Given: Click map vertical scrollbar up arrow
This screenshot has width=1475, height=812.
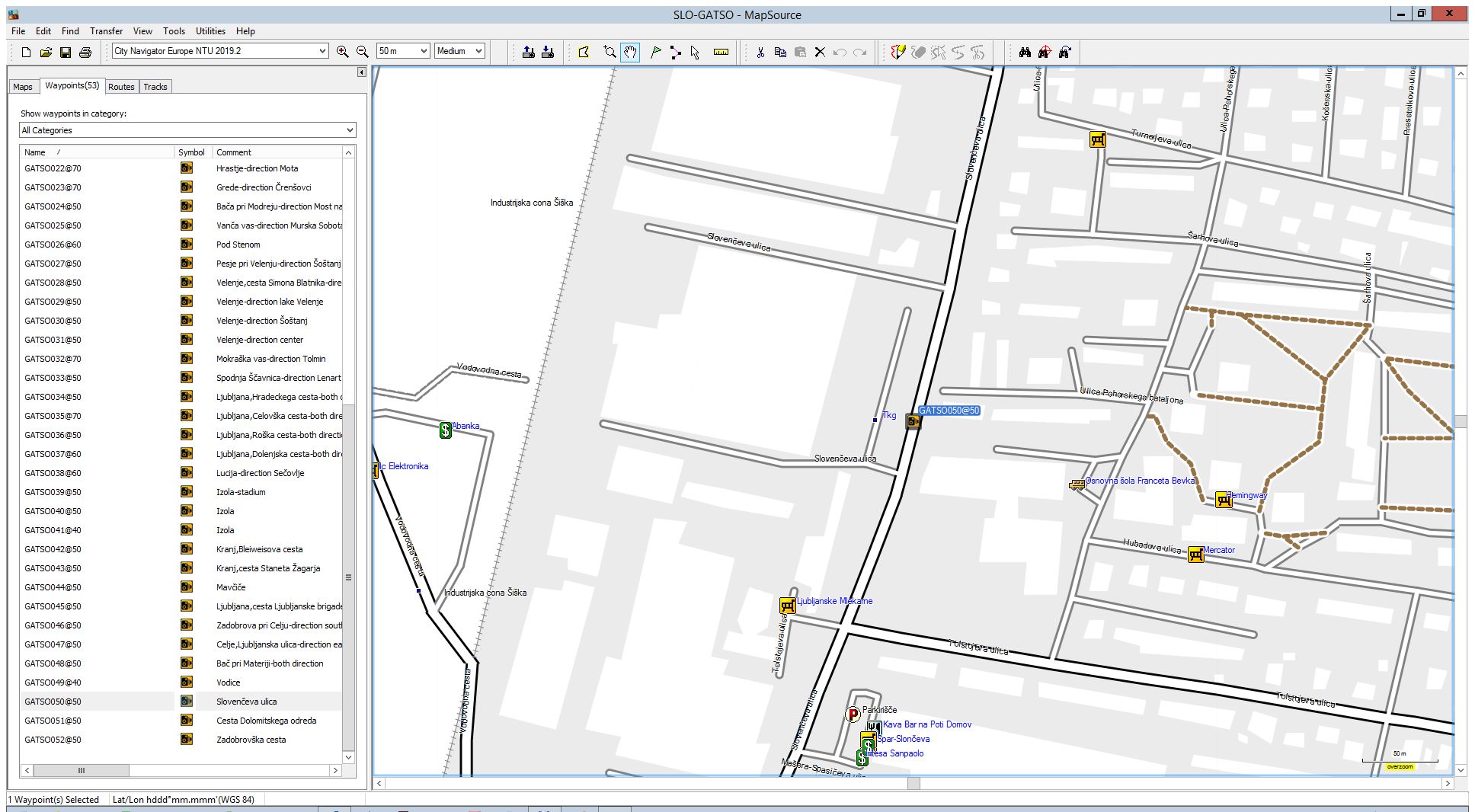Looking at the screenshot, I should (1461, 74).
